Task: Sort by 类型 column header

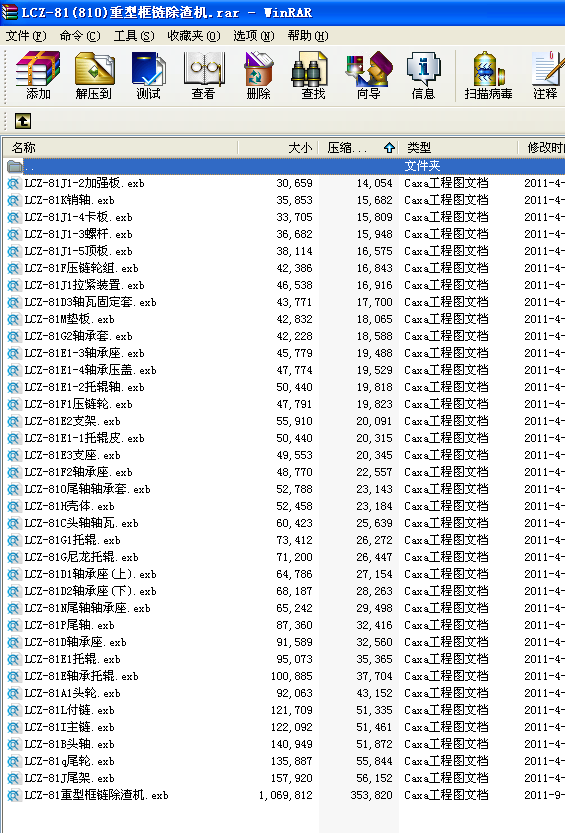Action: (x=458, y=148)
